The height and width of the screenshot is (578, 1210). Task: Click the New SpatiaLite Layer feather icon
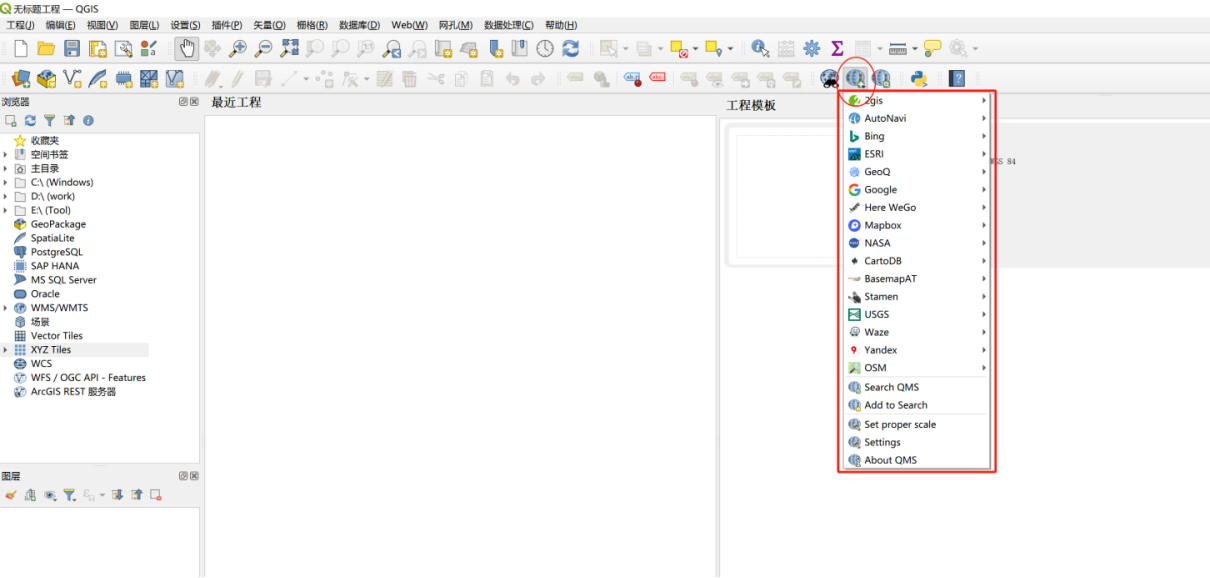pos(98,78)
